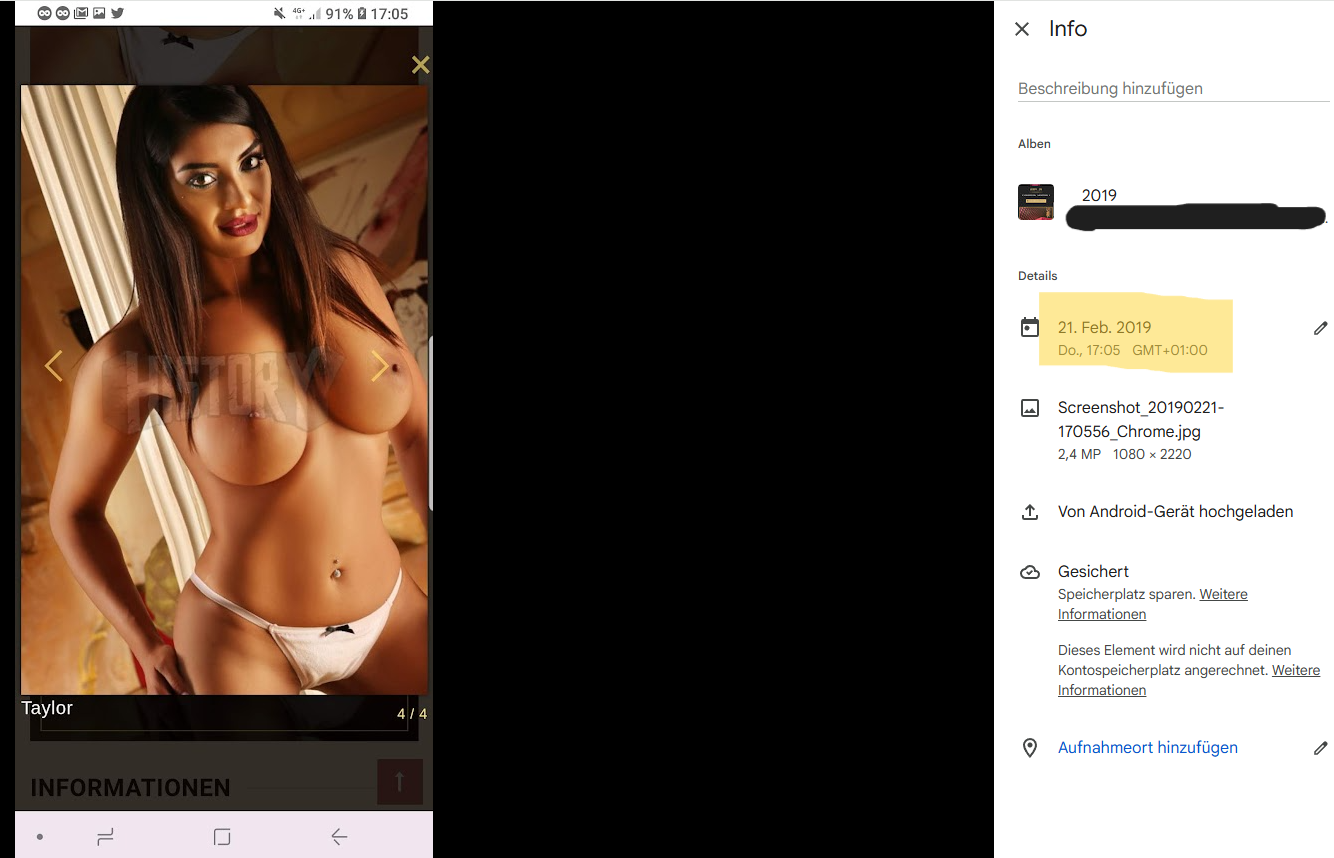This screenshot has width=1334, height=858.
Task: Close the Info panel
Action: (x=1021, y=29)
